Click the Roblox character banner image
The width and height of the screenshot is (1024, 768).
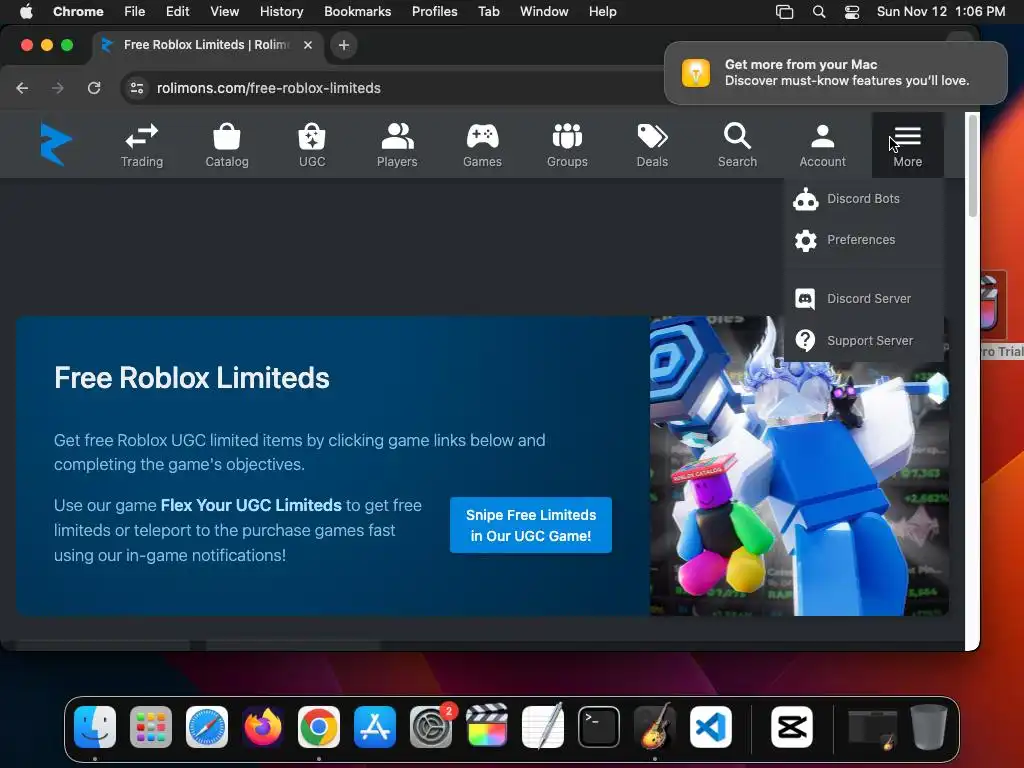pos(799,466)
